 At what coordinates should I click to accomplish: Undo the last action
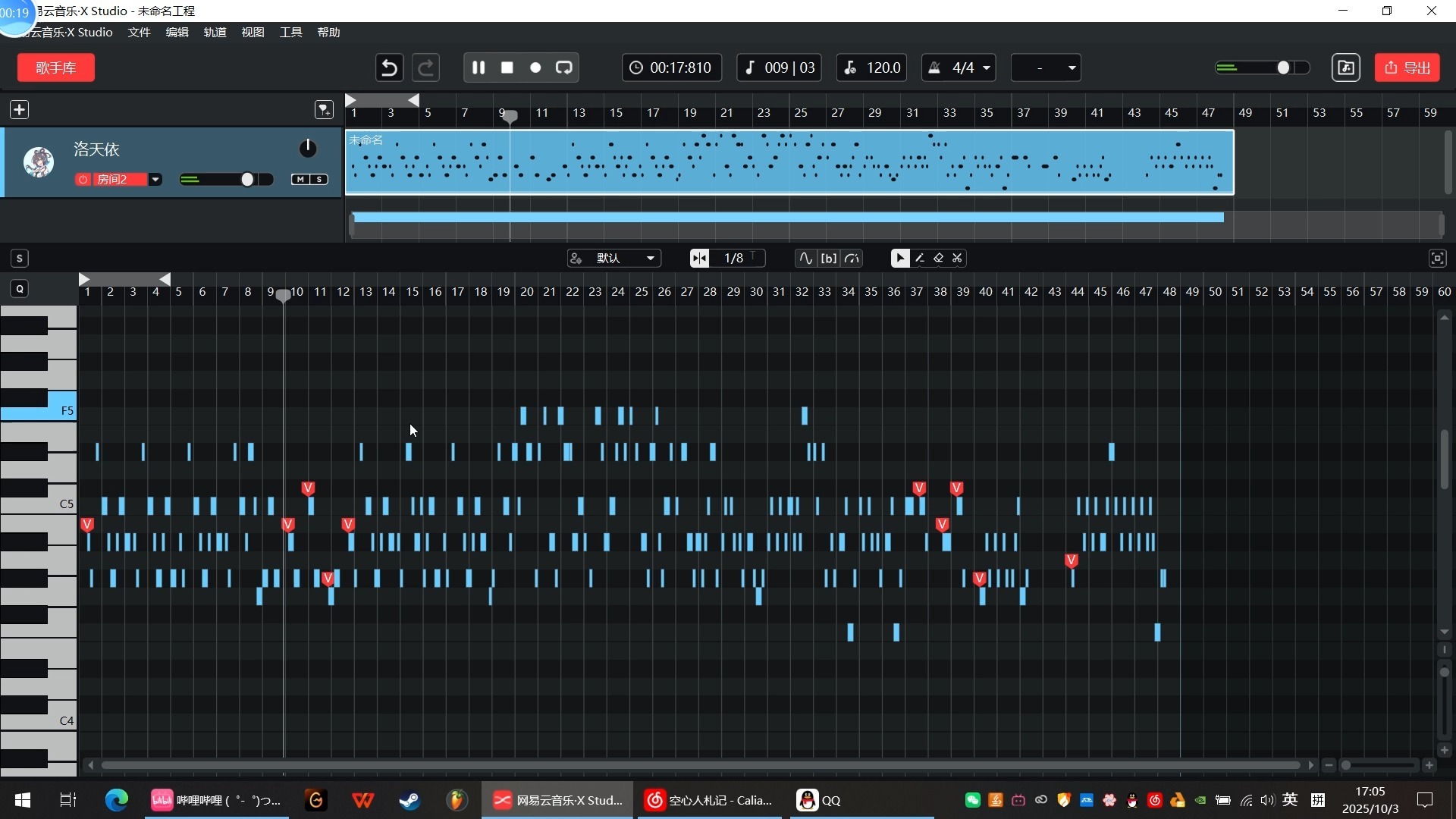[x=389, y=67]
